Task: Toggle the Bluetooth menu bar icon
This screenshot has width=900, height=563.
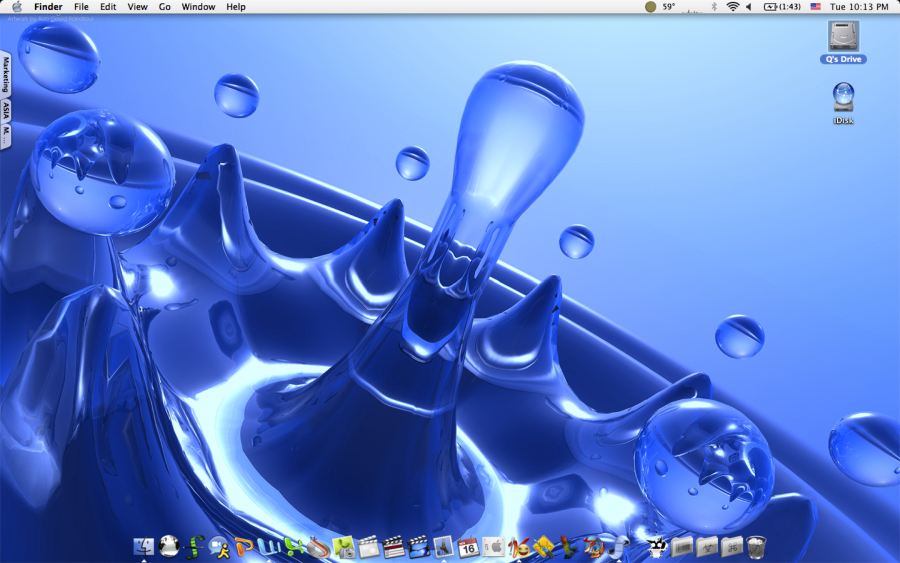Action: [x=714, y=7]
